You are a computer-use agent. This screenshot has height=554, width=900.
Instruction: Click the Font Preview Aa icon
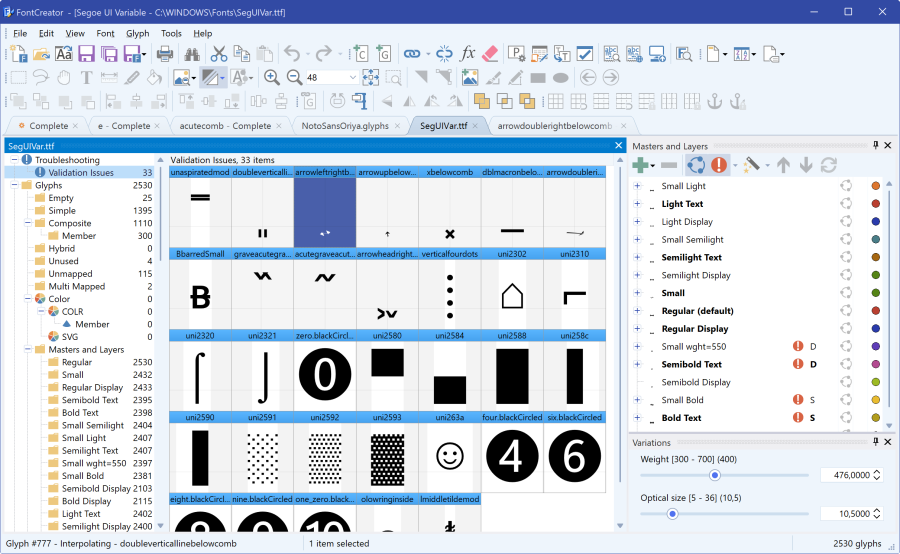[64, 54]
